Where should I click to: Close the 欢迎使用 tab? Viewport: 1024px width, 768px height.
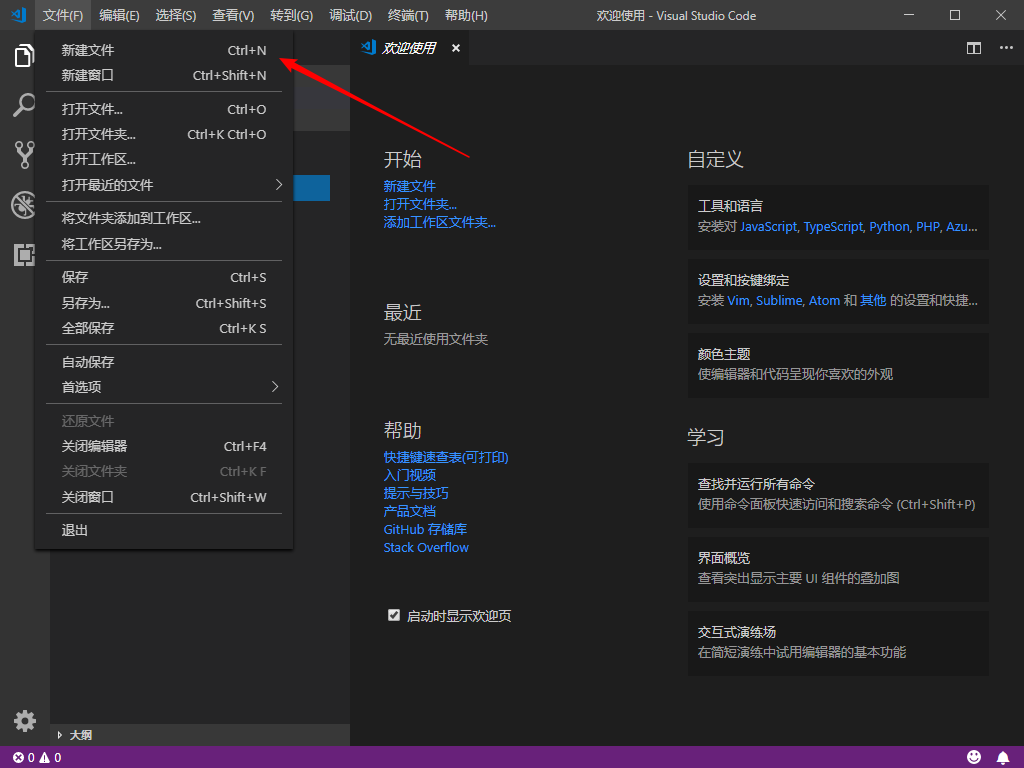456,48
